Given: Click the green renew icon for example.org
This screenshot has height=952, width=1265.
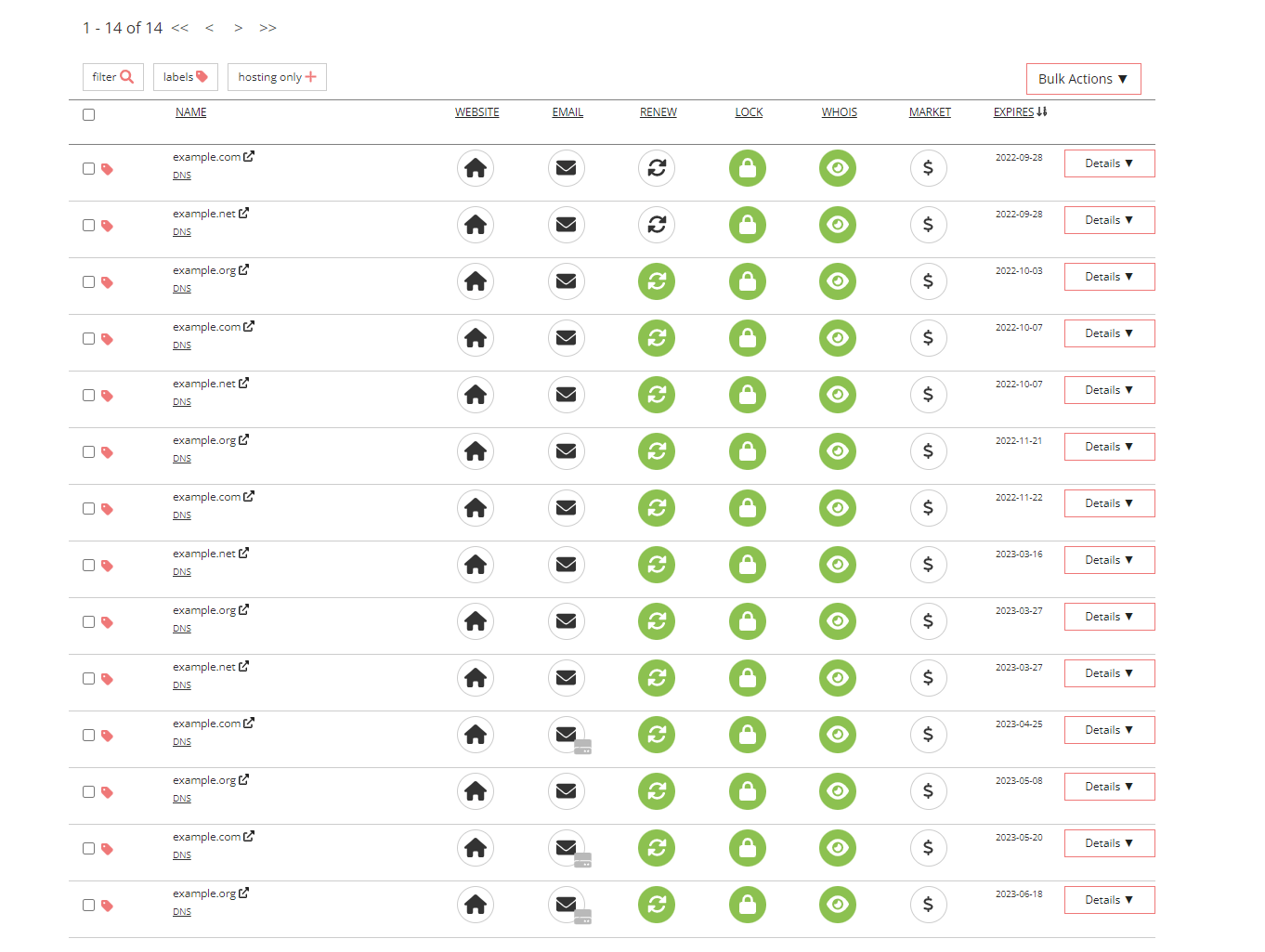Looking at the screenshot, I should tap(657, 281).
